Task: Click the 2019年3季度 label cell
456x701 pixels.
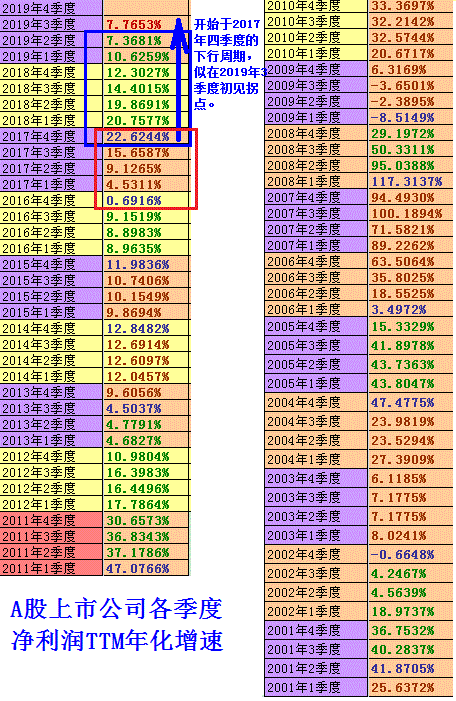Action: coord(51,24)
